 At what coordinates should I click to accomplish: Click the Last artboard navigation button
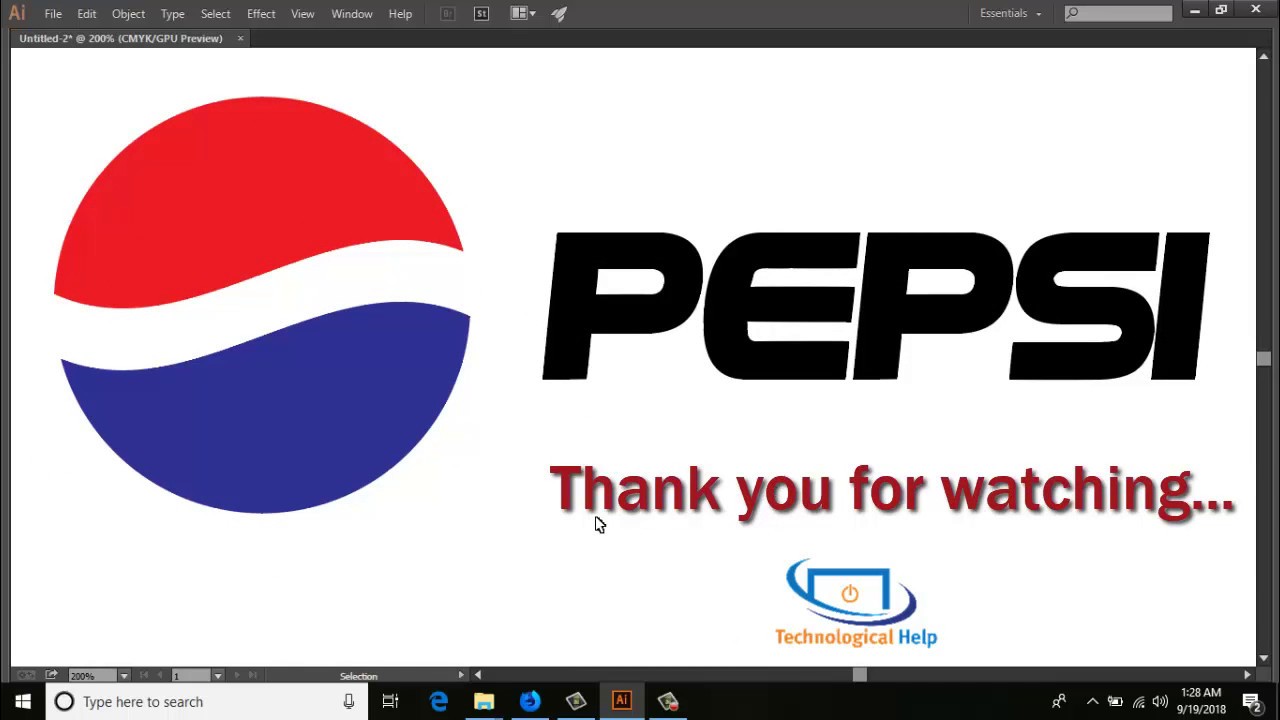tap(252, 676)
